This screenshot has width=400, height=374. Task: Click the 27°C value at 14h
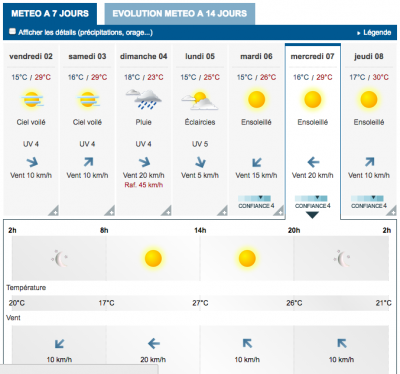pyautogui.click(x=200, y=303)
